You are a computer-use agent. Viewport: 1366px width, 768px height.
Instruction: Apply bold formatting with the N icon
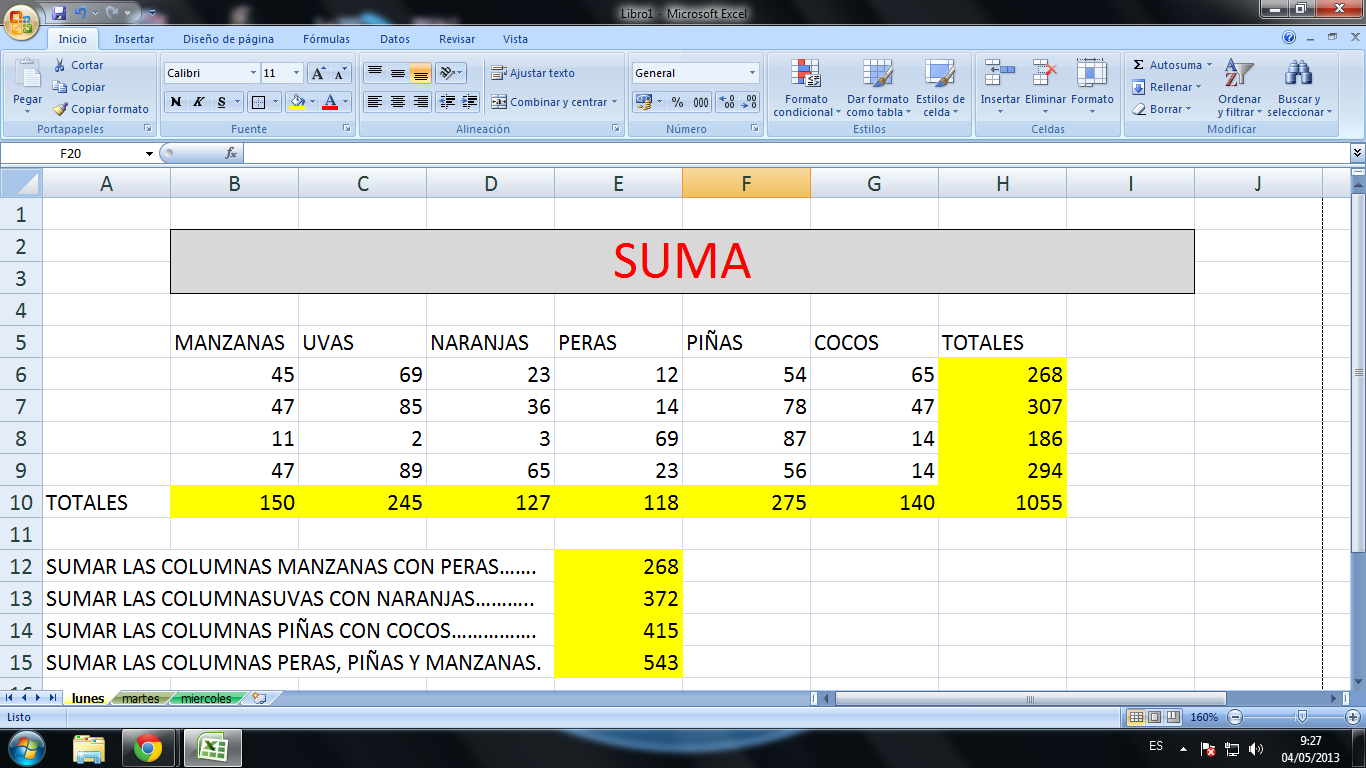point(175,102)
